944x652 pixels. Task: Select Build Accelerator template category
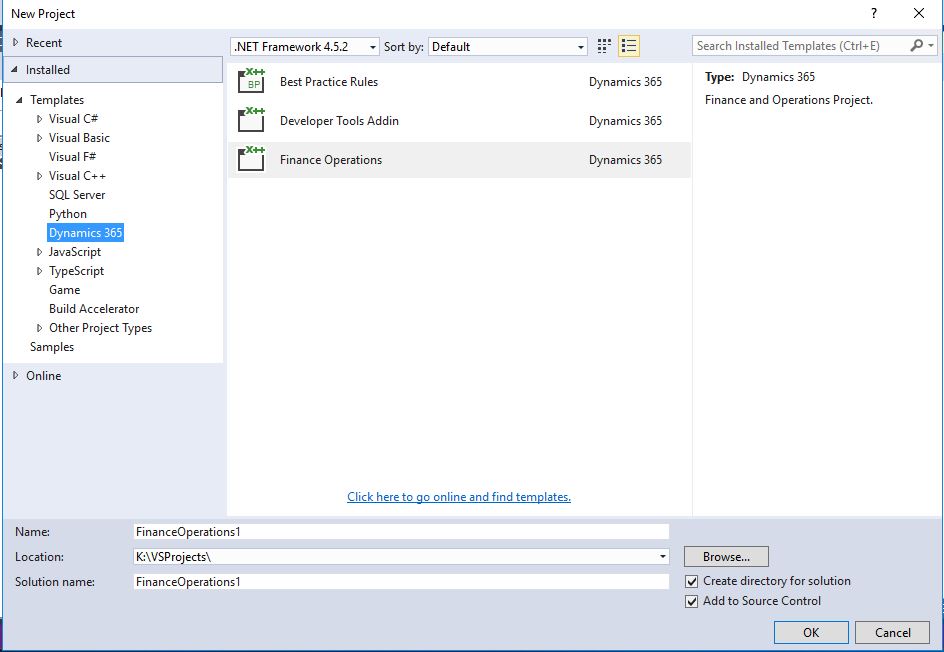pyautogui.click(x=94, y=309)
